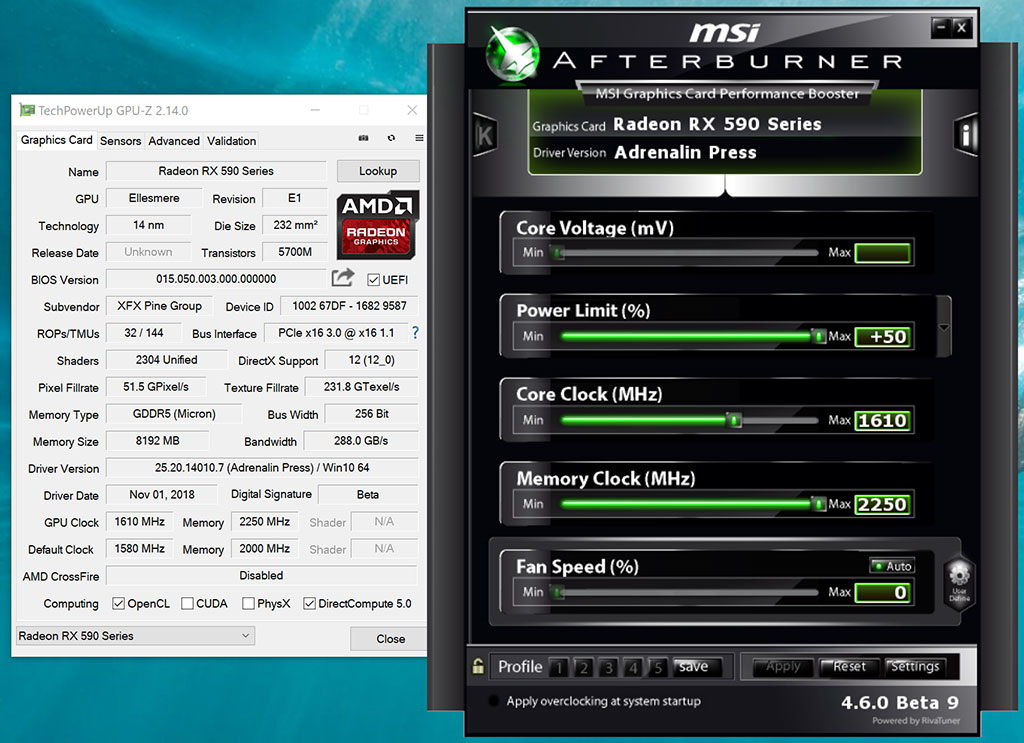Click the fan User Define gear icon
1024x743 pixels.
[959, 581]
